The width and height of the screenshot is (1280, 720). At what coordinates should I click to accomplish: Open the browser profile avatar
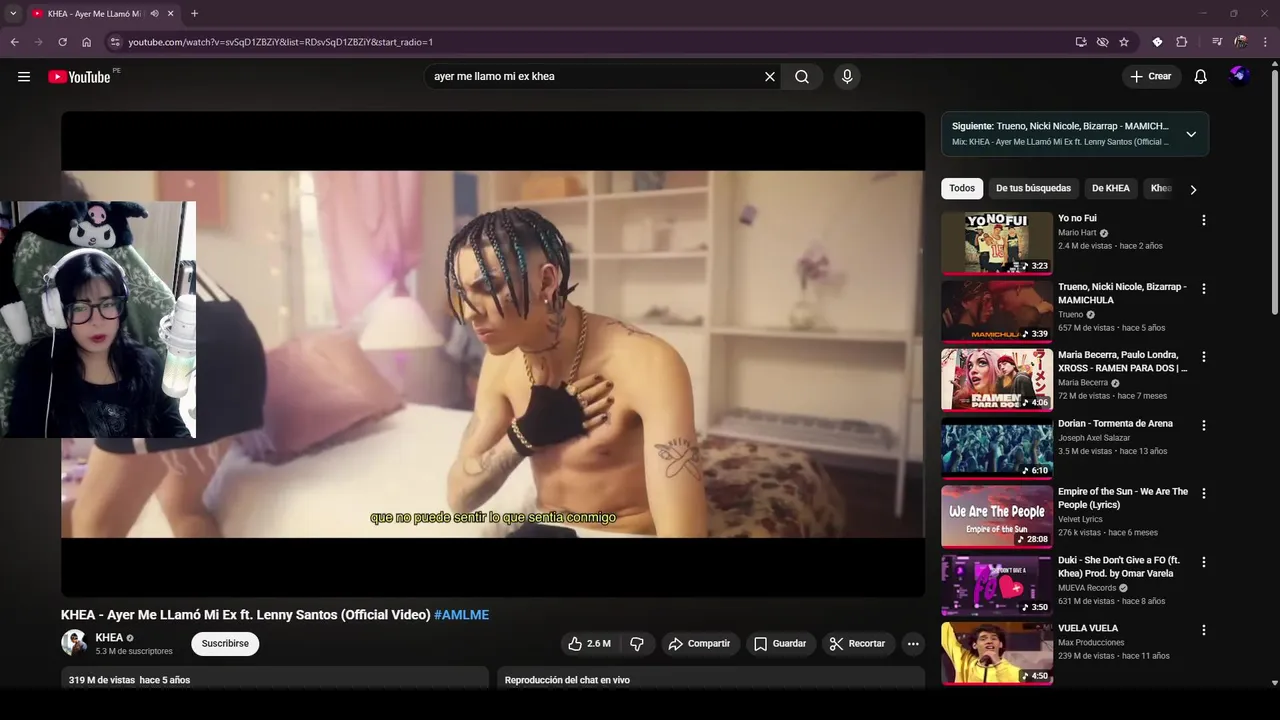[x=1241, y=42]
